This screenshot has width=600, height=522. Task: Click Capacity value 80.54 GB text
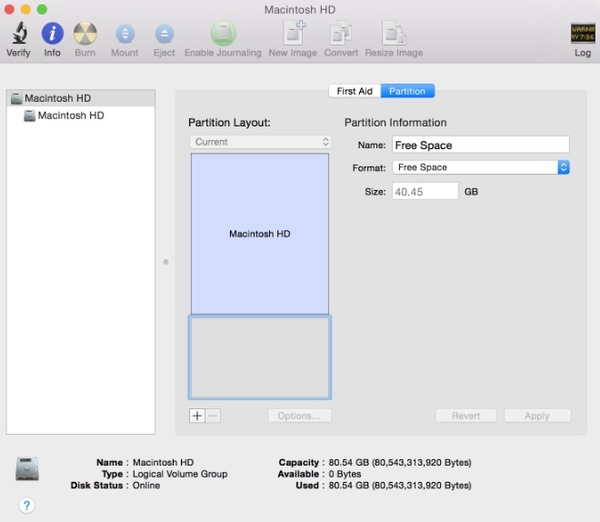pyautogui.click(x=400, y=462)
